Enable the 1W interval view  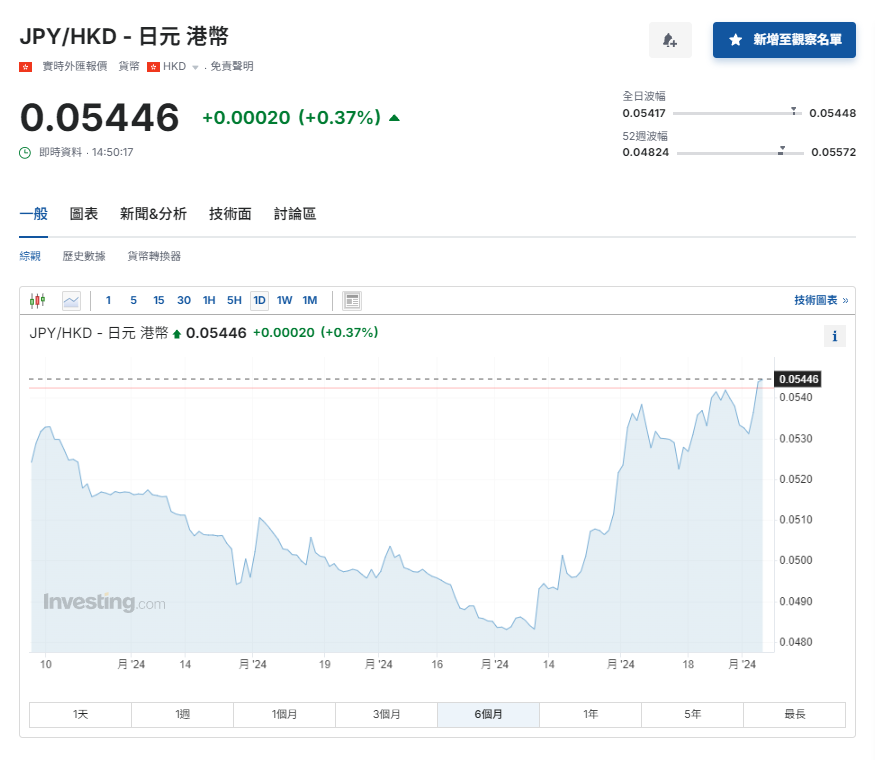(284, 300)
